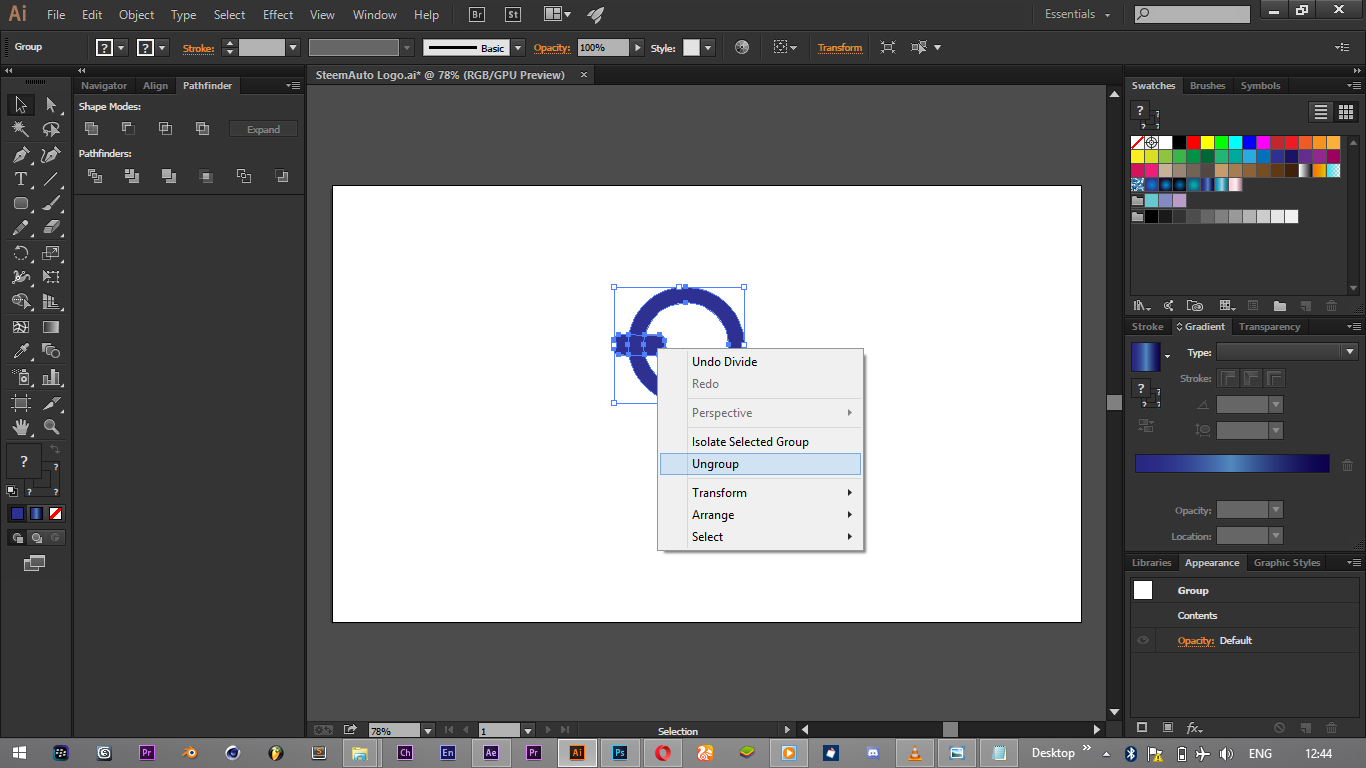Choose the Magic Wand tool

coord(20,129)
